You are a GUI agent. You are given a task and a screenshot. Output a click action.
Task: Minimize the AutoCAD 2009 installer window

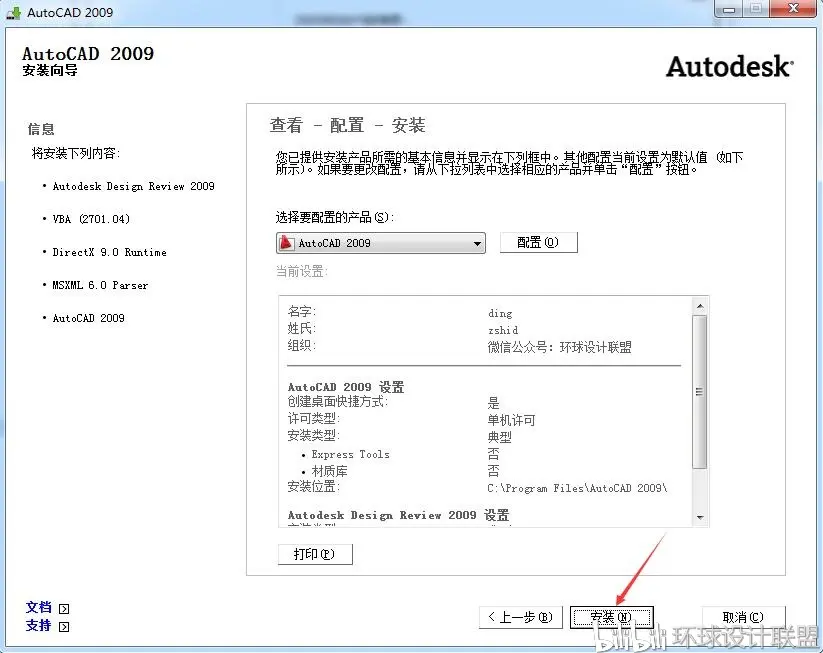click(729, 9)
